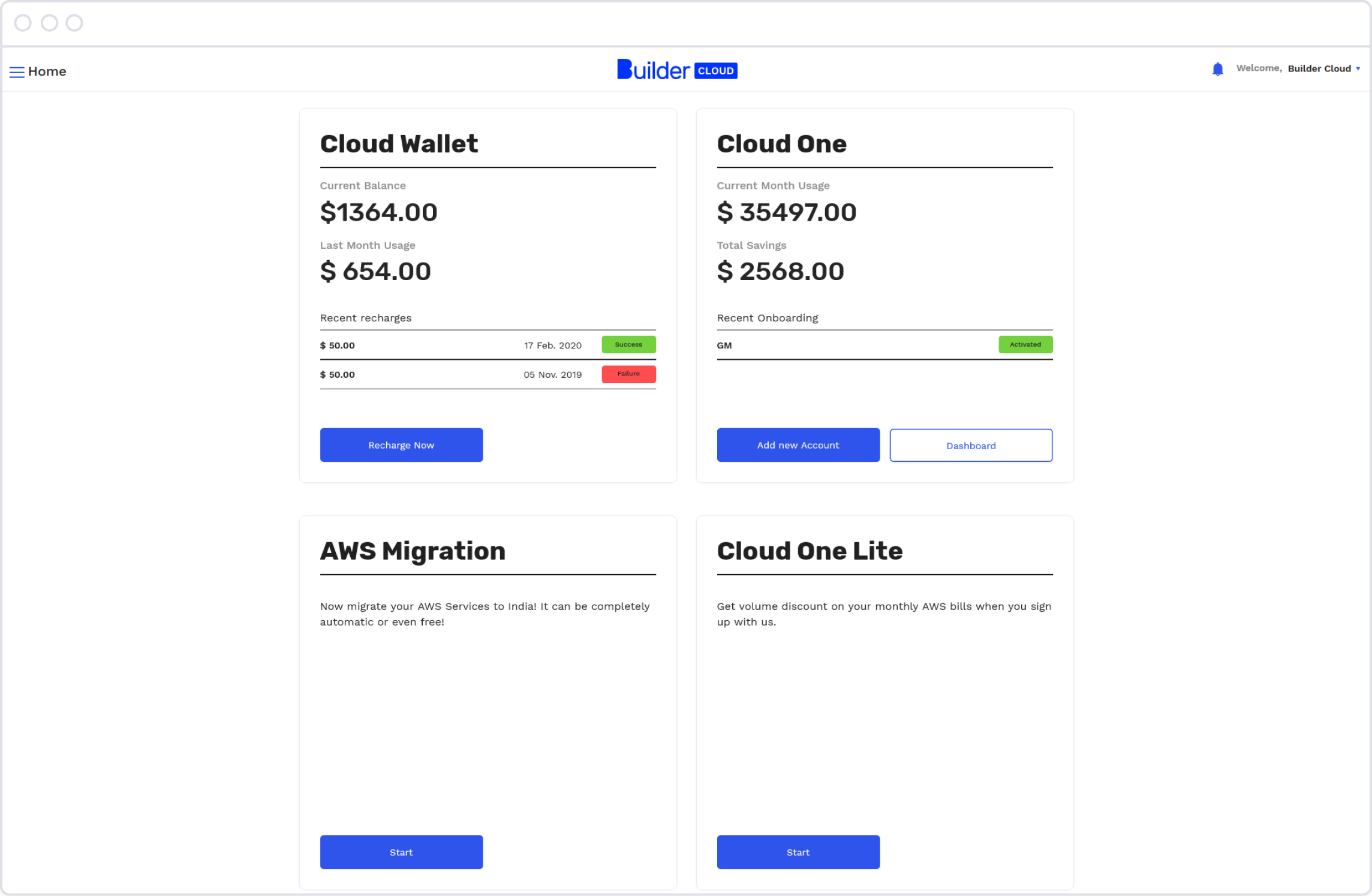Click the Current Balance label

click(x=363, y=186)
